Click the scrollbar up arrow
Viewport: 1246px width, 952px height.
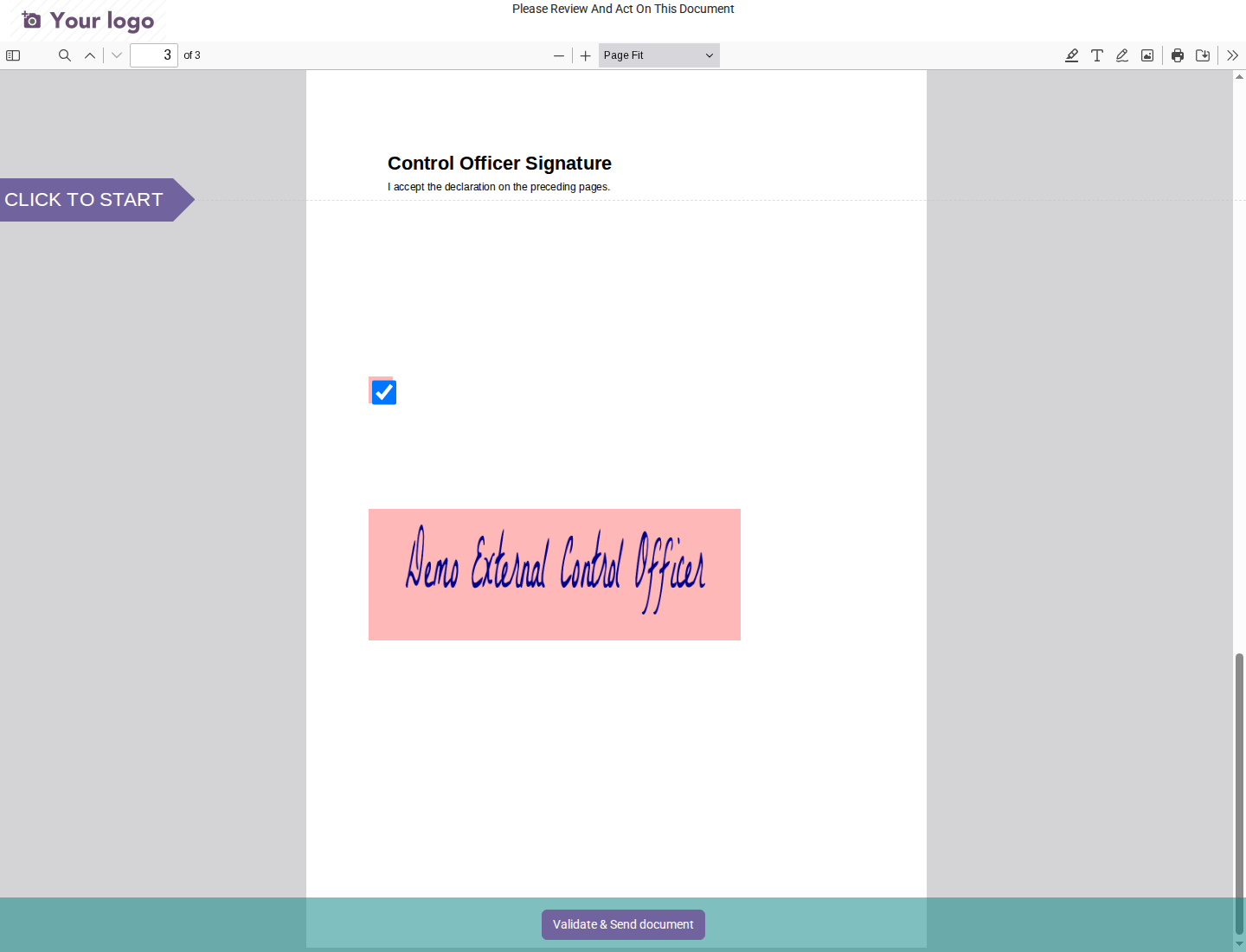point(1239,76)
